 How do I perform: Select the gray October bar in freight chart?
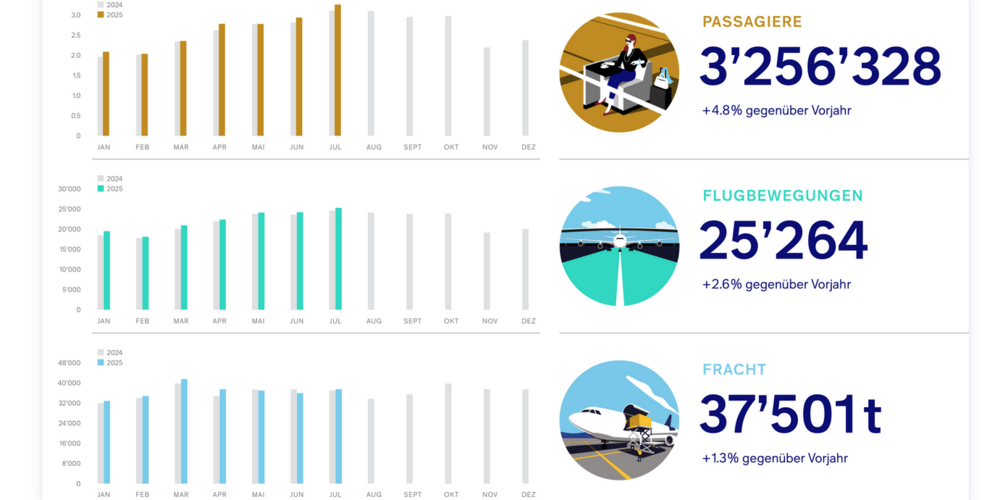pyautogui.click(x=448, y=434)
